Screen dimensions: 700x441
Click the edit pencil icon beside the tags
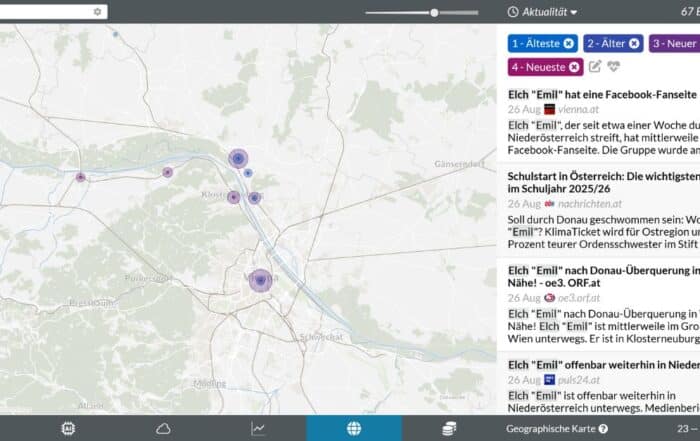pyautogui.click(x=595, y=67)
